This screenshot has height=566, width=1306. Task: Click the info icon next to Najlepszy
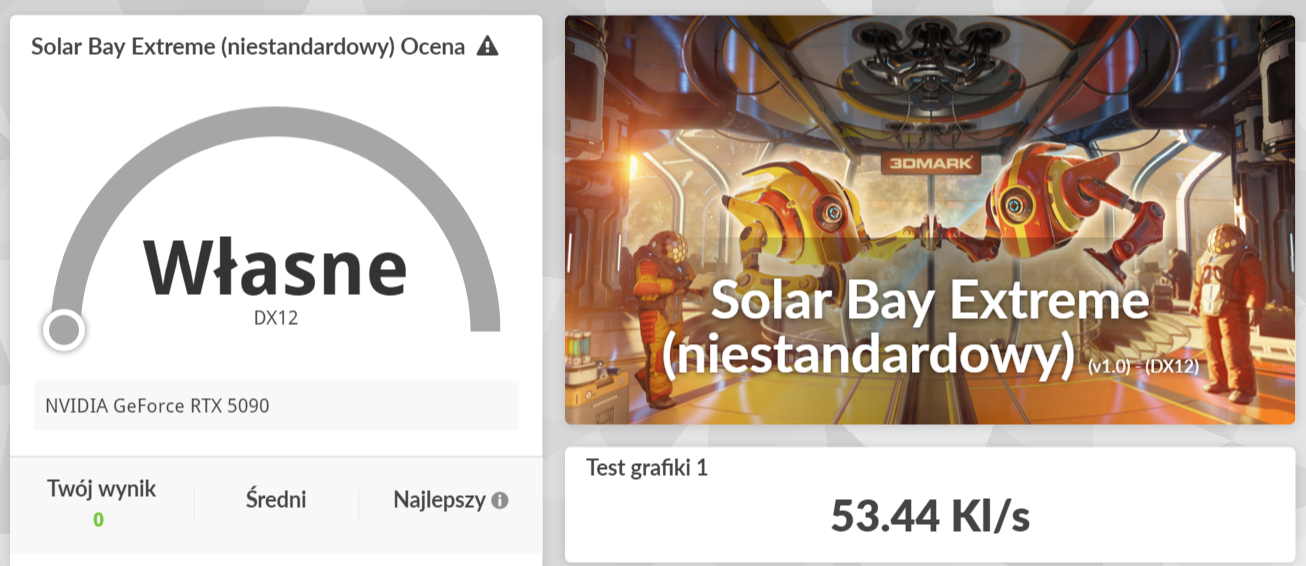(x=500, y=500)
